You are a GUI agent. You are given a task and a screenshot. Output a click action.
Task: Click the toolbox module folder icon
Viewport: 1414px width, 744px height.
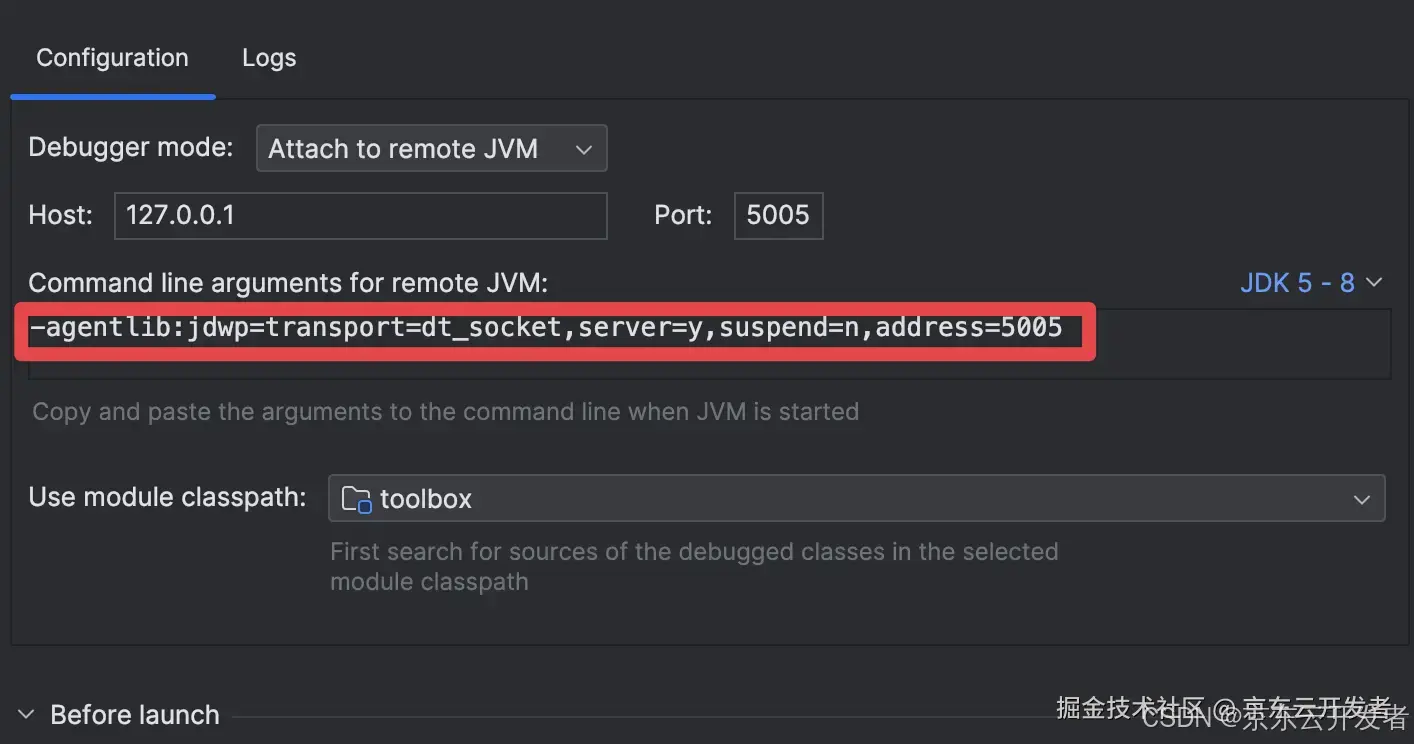(356, 499)
